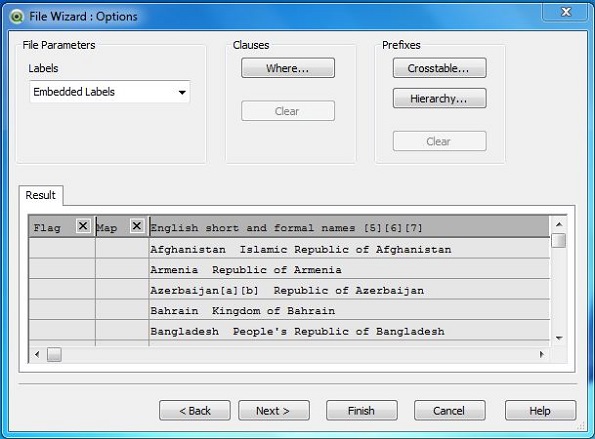Click the QlikView logo icon in title bar
The width and height of the screenshot is (595, 439).
(x=17, y=17)
